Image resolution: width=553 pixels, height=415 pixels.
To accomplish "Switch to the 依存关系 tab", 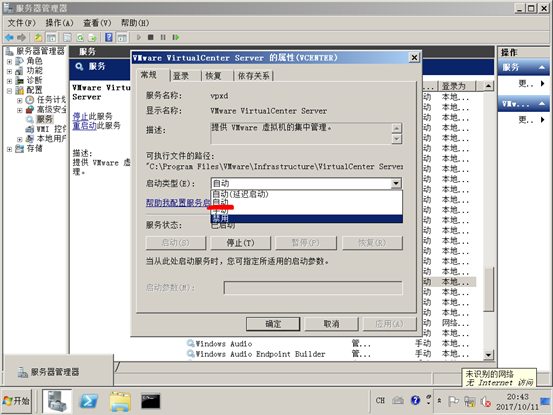I will 254,76.
